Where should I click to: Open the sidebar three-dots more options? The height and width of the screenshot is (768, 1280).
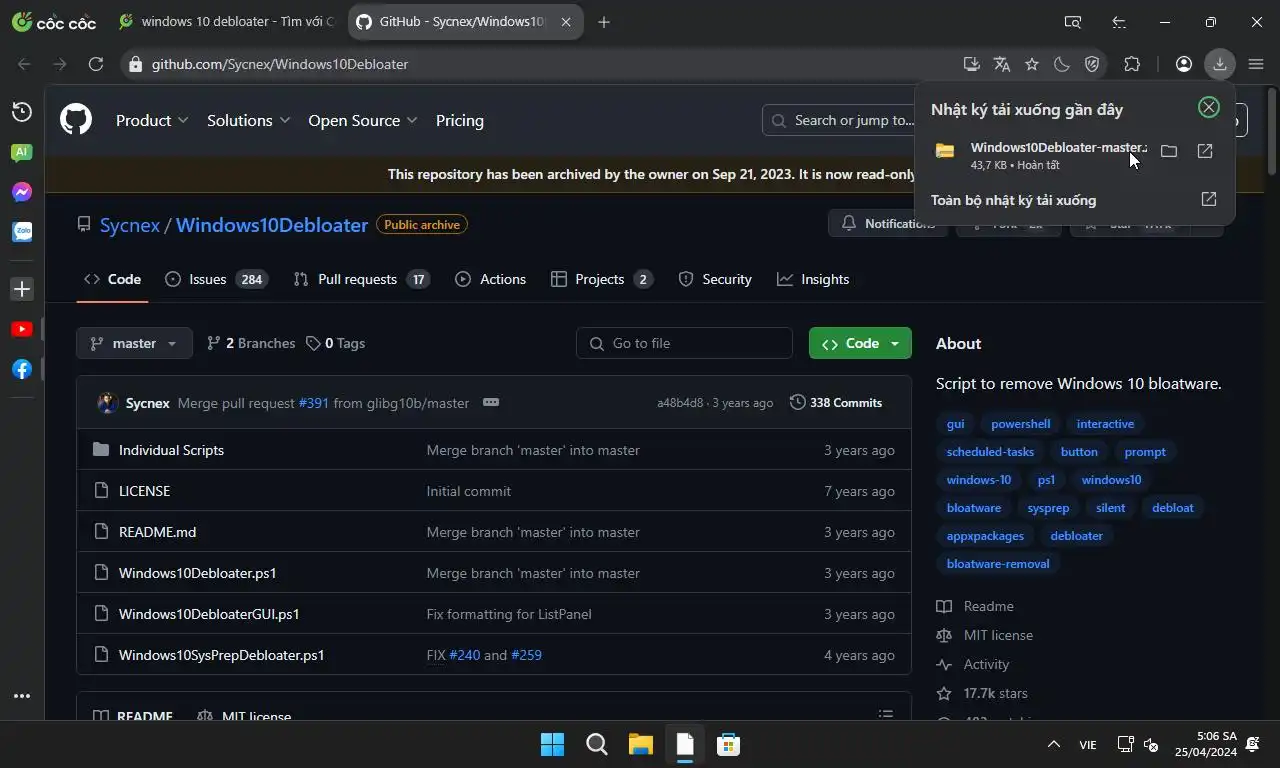pos(22,696)
